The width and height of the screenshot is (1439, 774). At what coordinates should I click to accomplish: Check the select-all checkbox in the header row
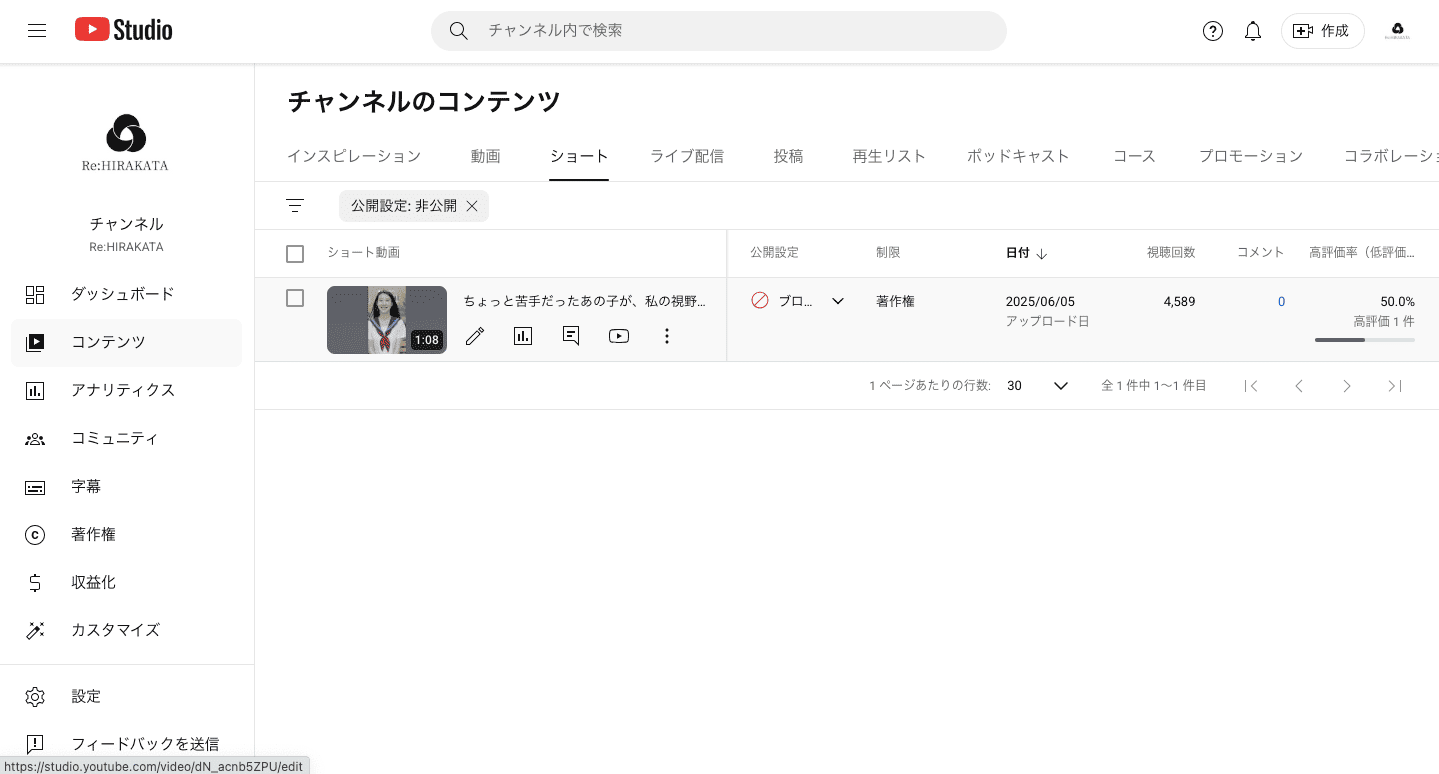(x=295, y=253)
